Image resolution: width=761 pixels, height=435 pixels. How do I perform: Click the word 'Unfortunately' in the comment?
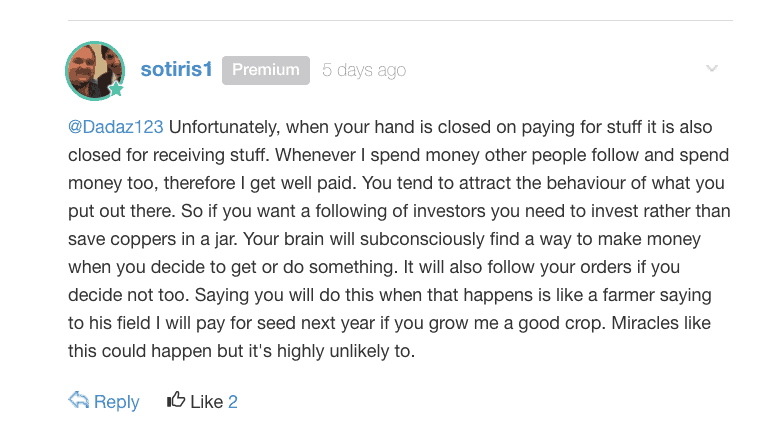224,127
